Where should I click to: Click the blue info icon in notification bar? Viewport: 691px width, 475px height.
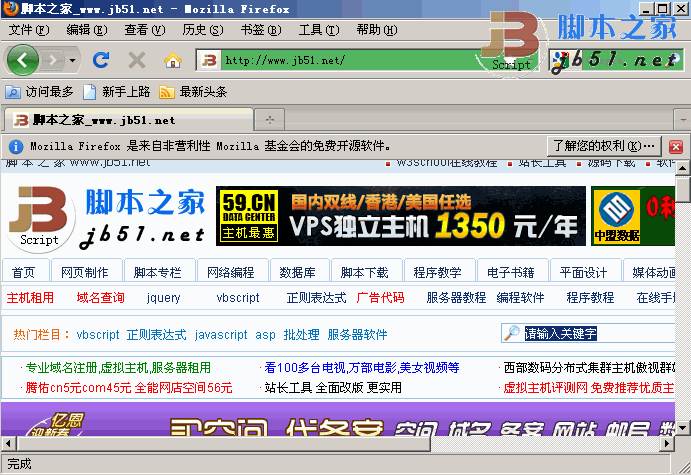(x=16, y=146)
